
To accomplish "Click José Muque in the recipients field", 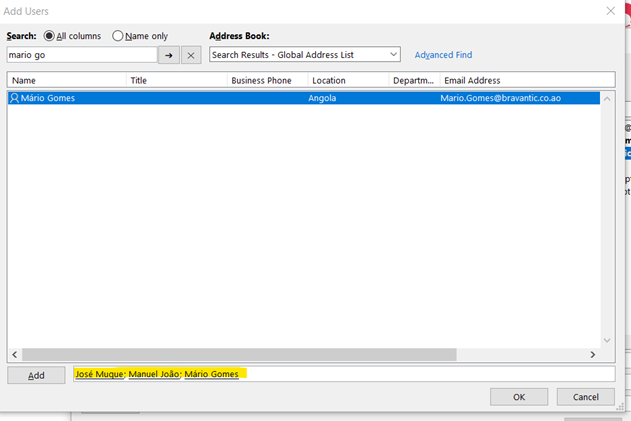I will 99,374.
